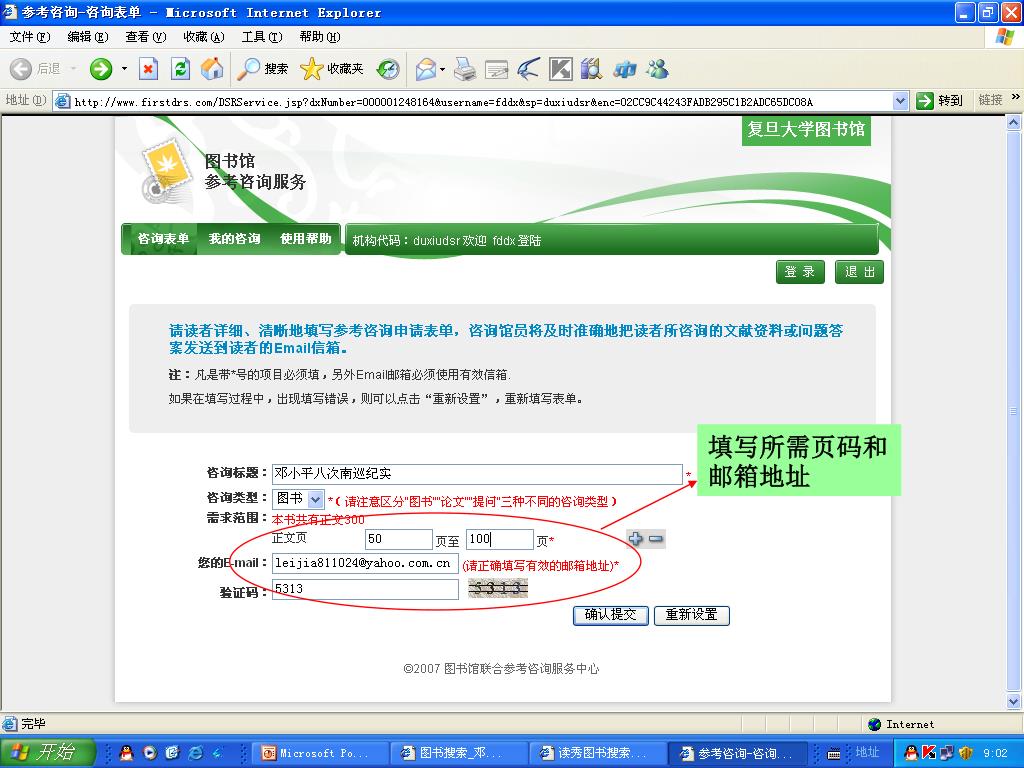Open Microsoft Po... taskbar window
Image resolution: width=1024 pixels, height=768 pixels.
tap(318, 753)
